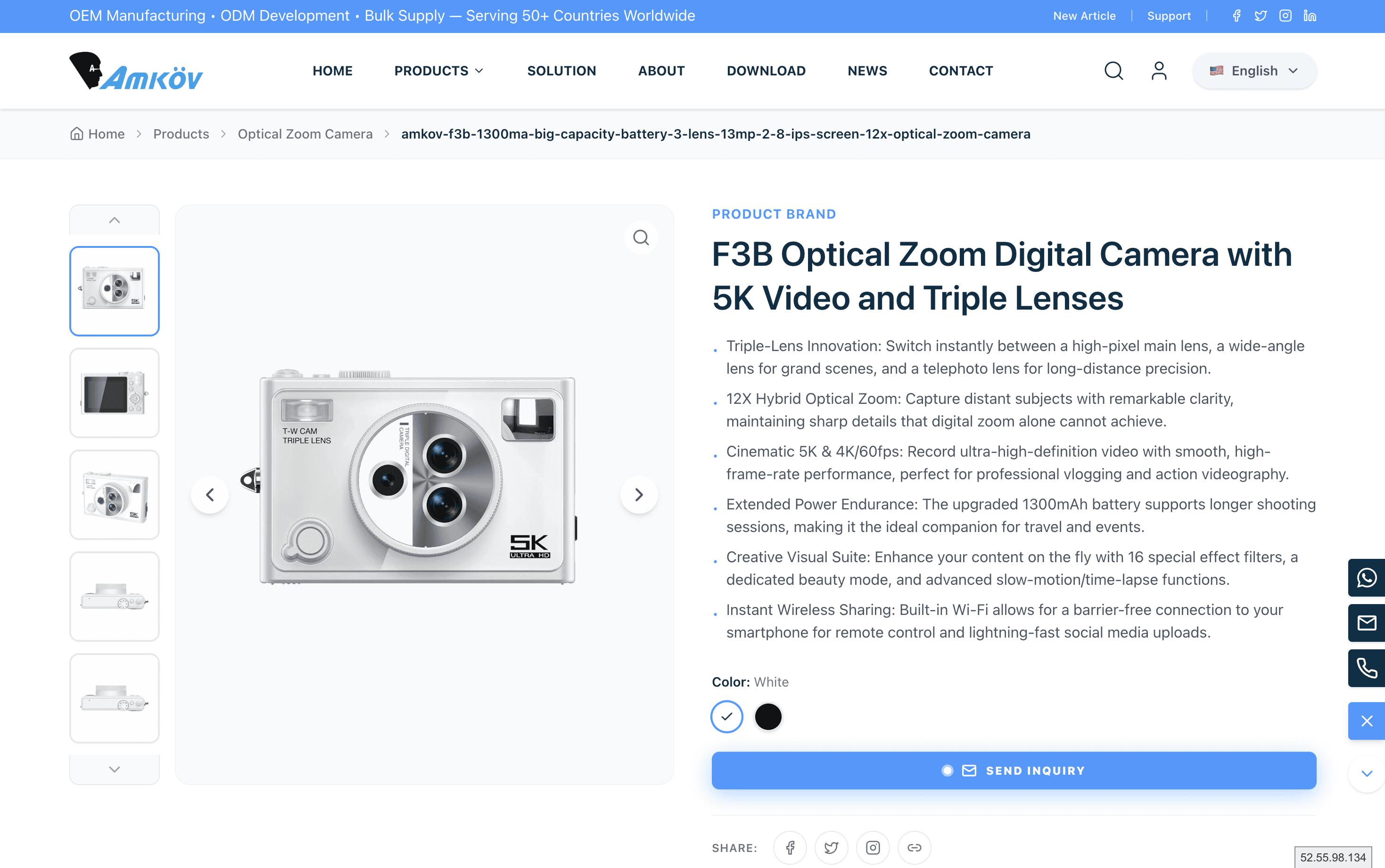Screen dimensions: 1385x868
Task: Click the Facebook icon in top bar
Action: pos(1237,16)
